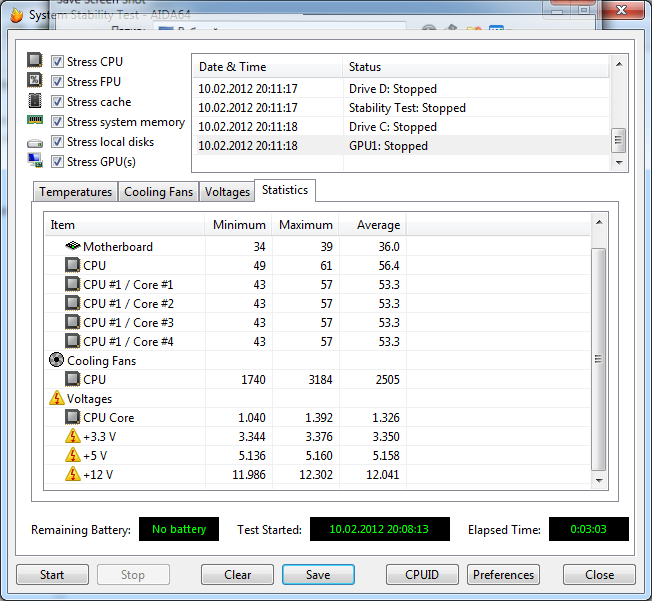Click the icon of CPU #1 / Core #3
The width and height of the screenshot is (652, 601).
72,322
